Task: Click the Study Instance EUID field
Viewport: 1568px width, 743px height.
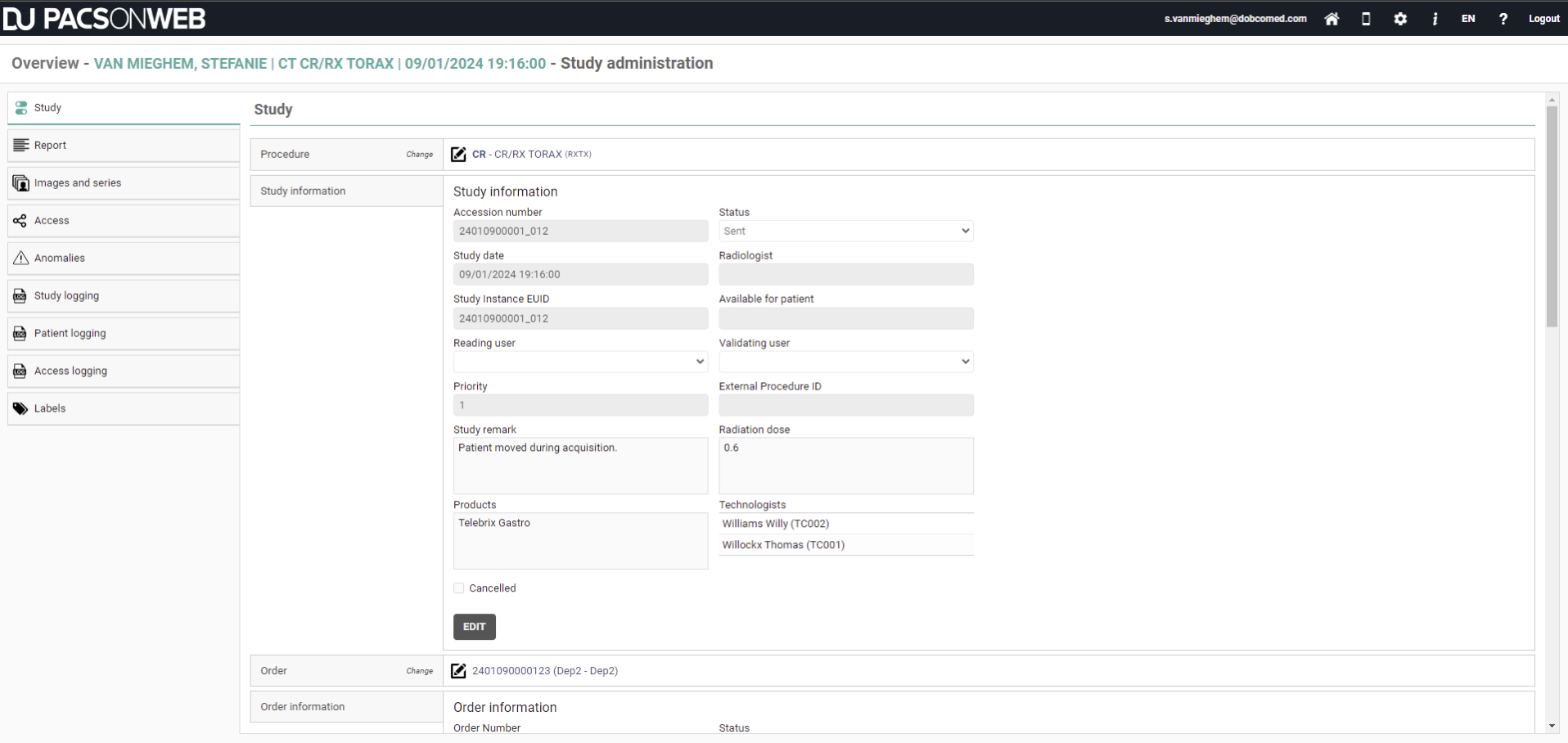Action: click(580, 318)
